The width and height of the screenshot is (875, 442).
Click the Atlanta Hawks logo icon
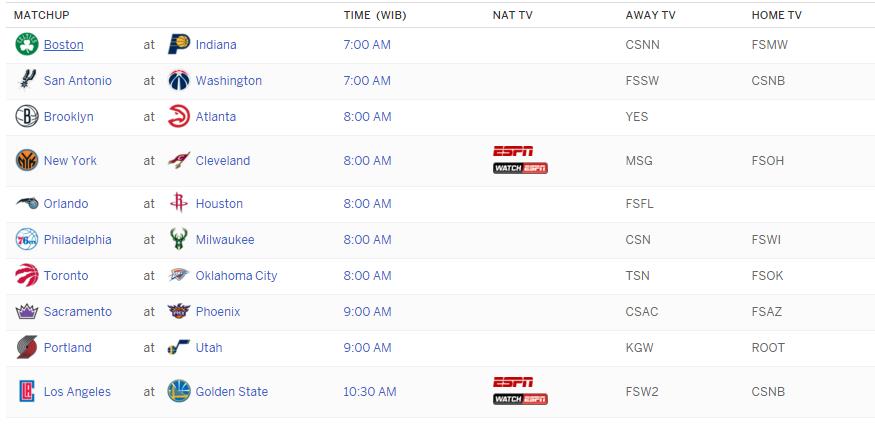click(179, 117)
